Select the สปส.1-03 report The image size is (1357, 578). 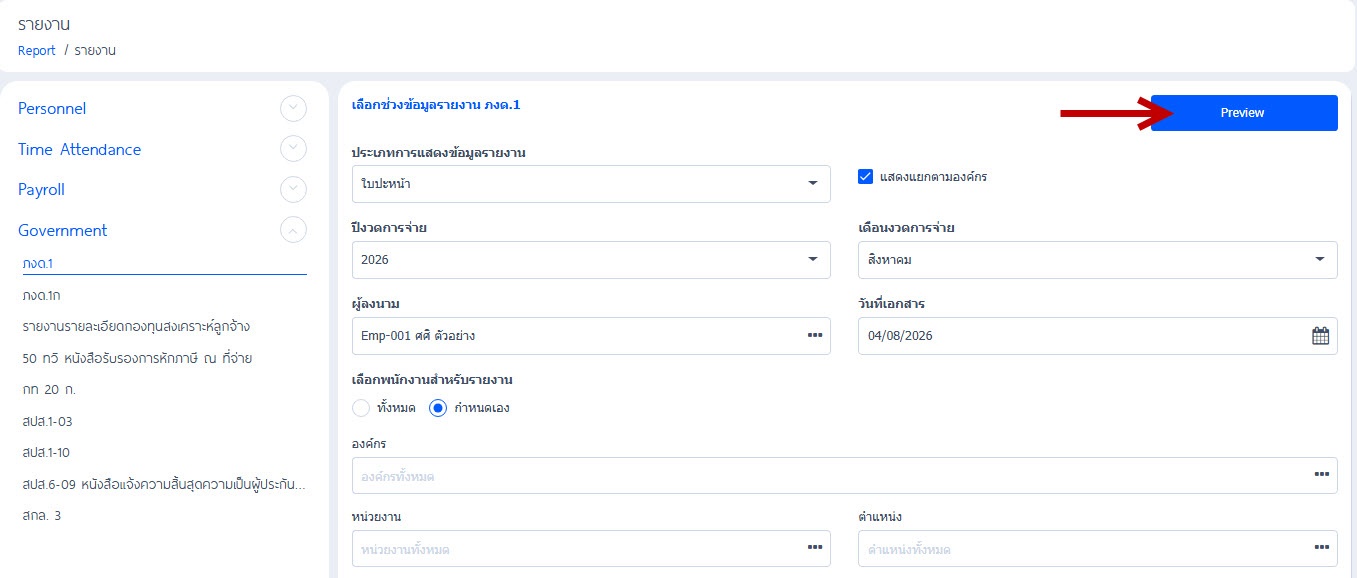pyautogui.click(x=47, y=421)
